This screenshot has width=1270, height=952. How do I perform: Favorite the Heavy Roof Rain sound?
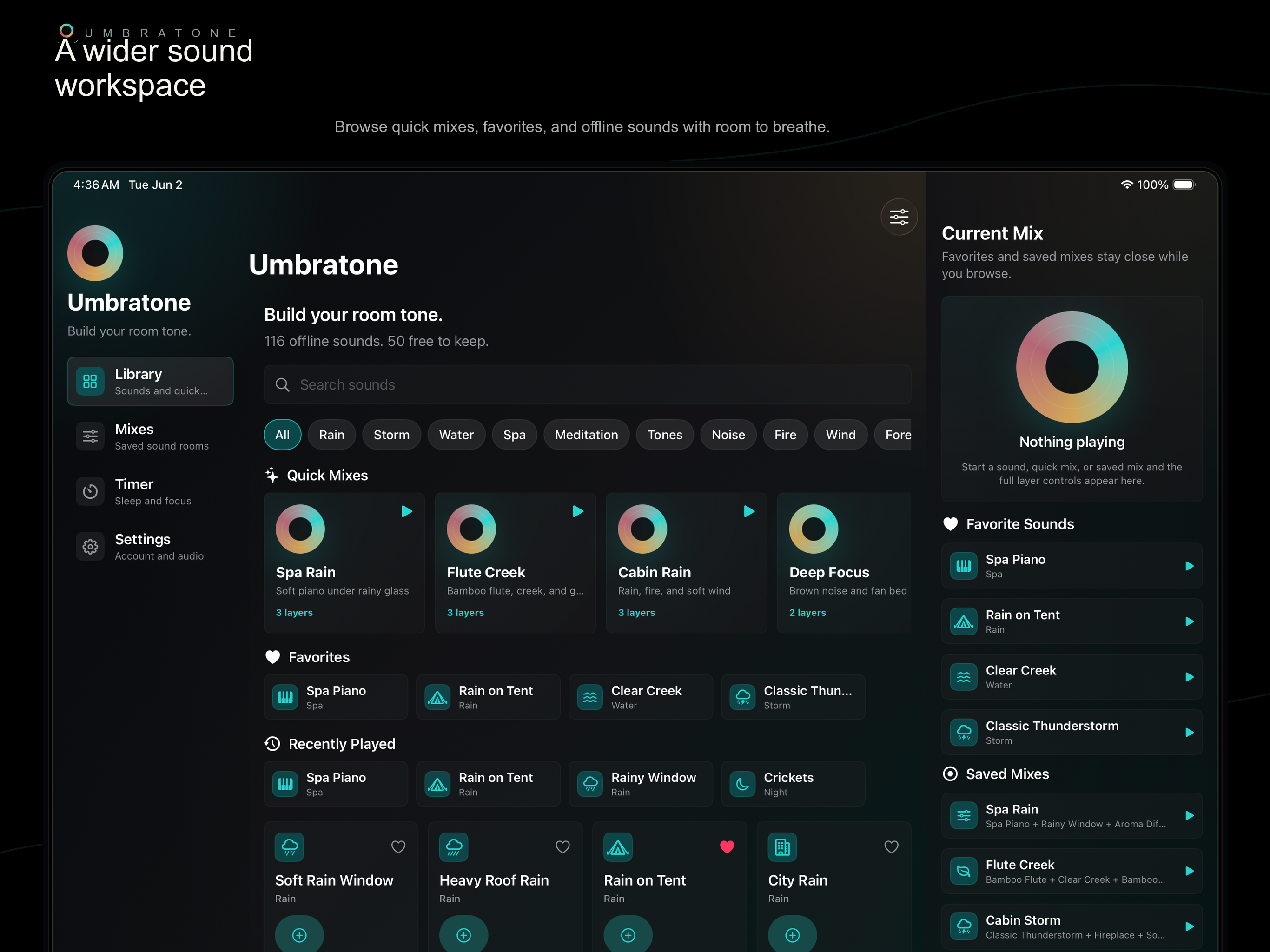point(562,847)
